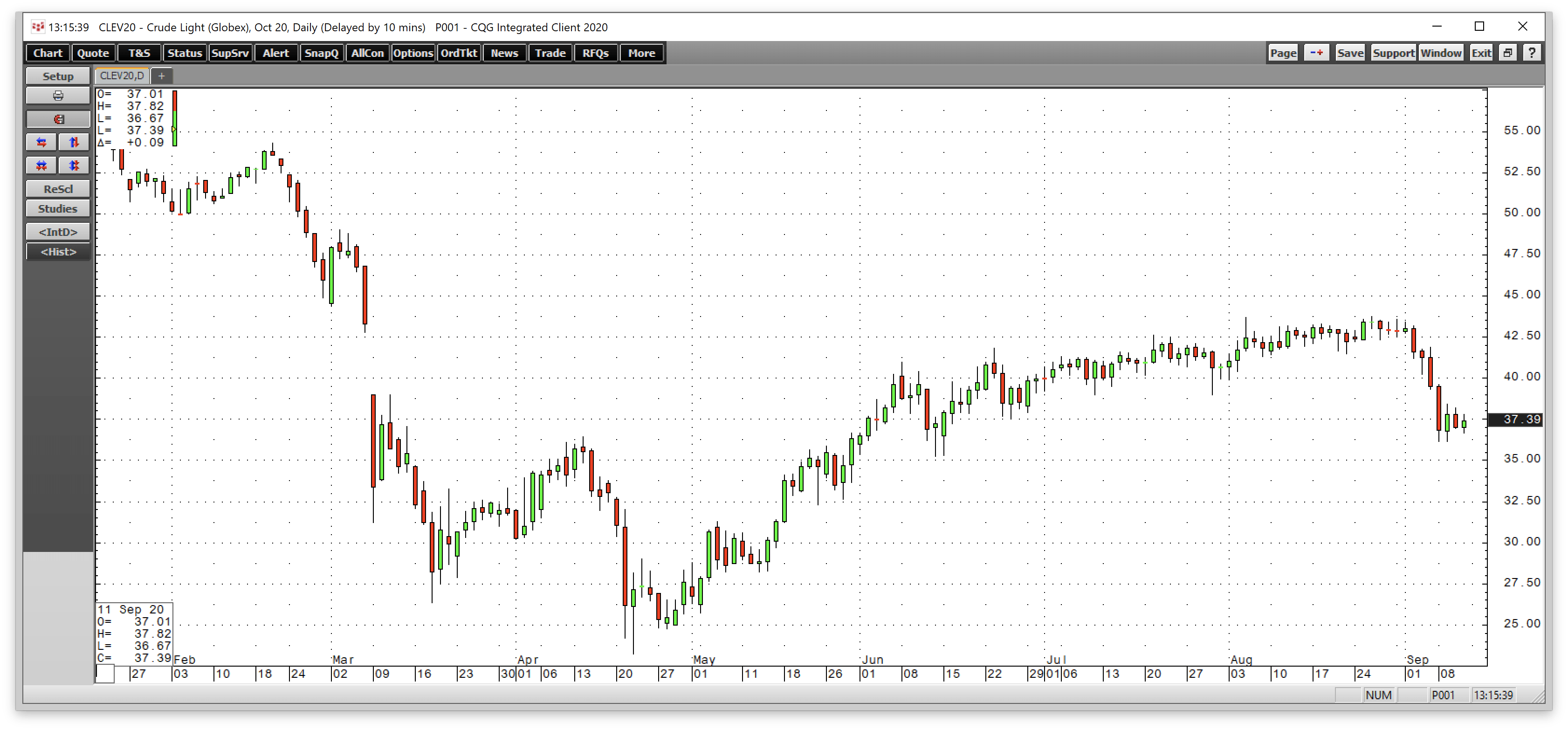Open the Quote application

pos(92,53)
